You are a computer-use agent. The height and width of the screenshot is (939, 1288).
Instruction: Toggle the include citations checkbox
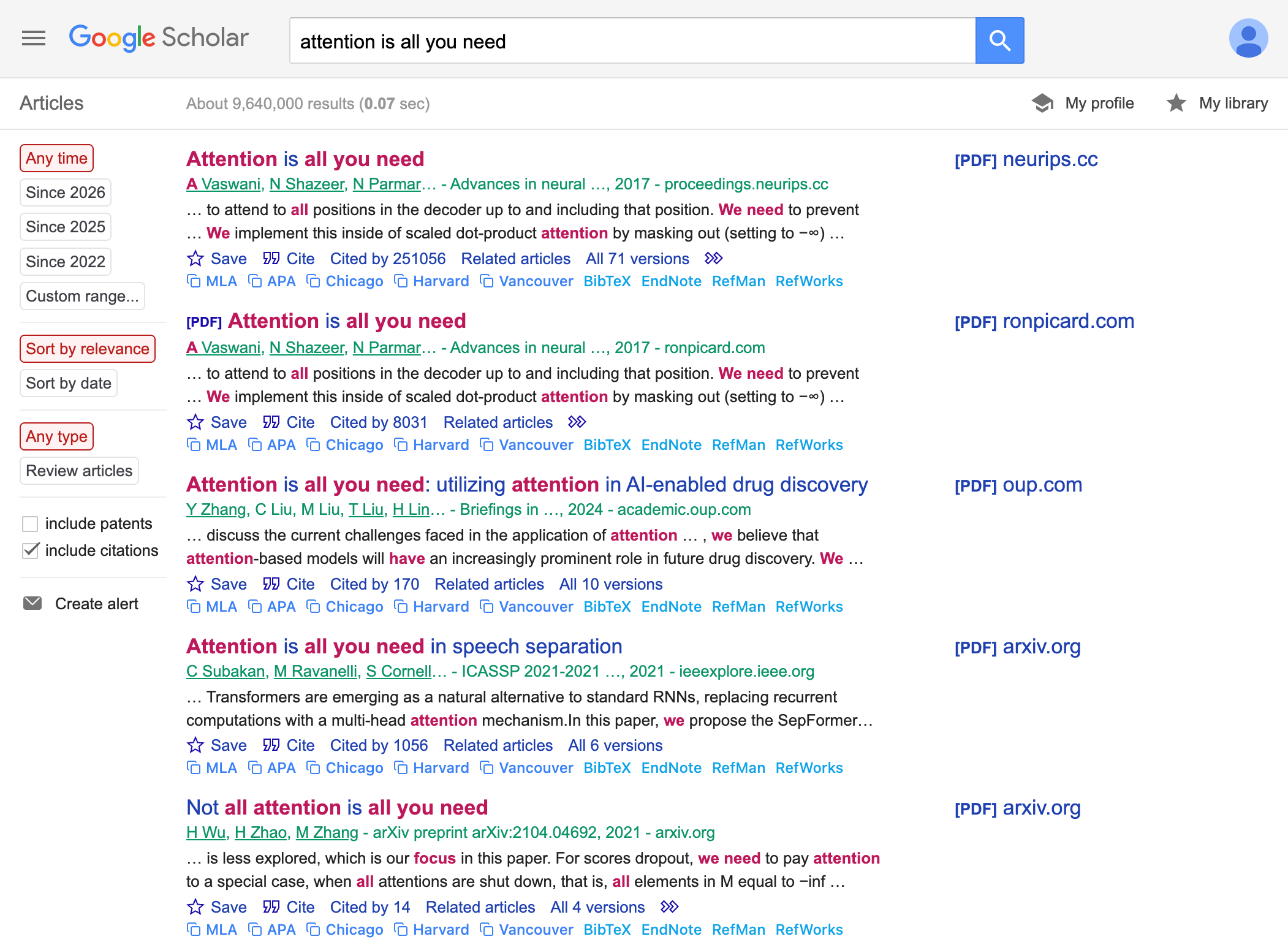point(30,551)
